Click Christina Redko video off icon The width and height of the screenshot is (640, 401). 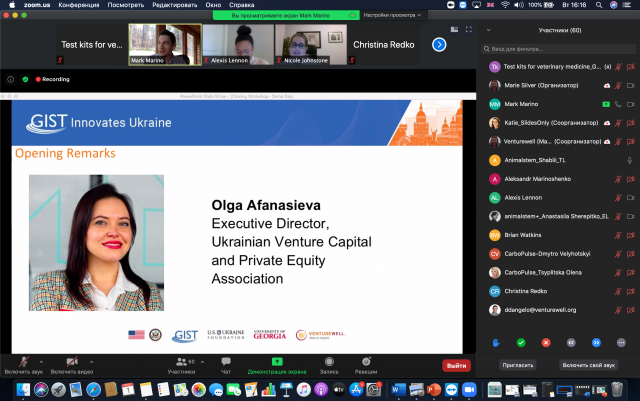coord(631,292)
